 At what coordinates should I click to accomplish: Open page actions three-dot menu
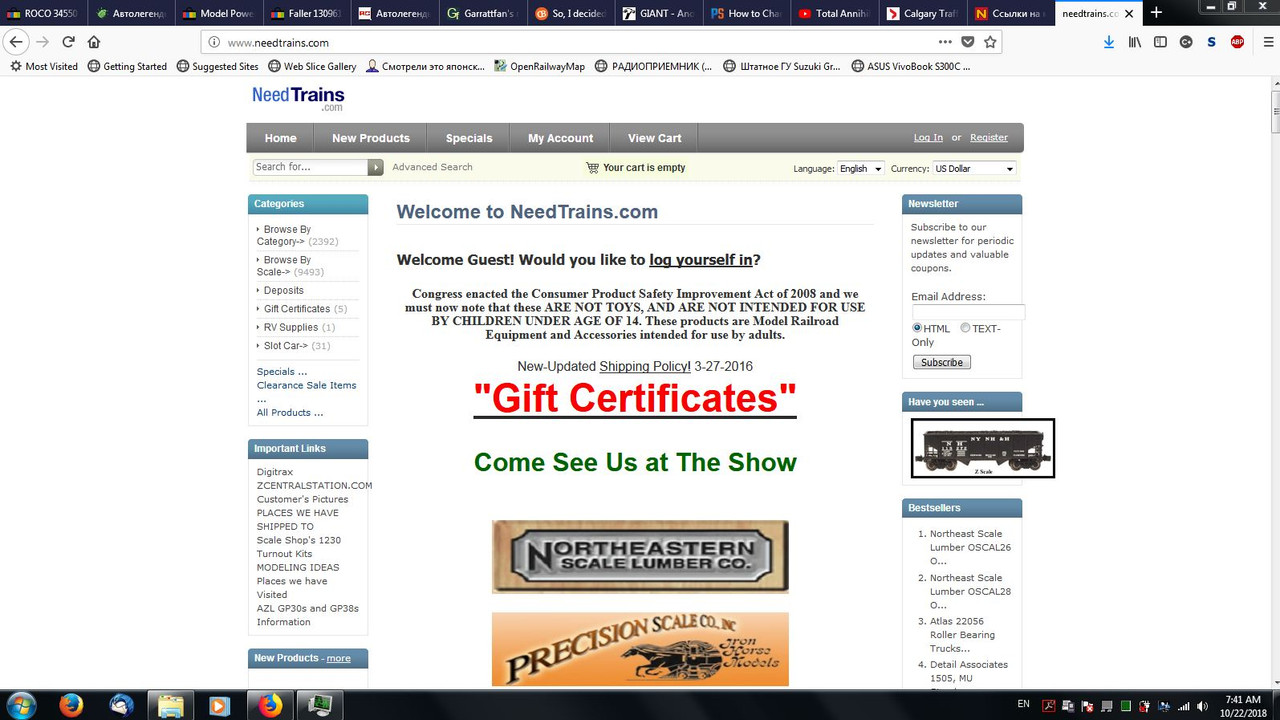(945, 42)
